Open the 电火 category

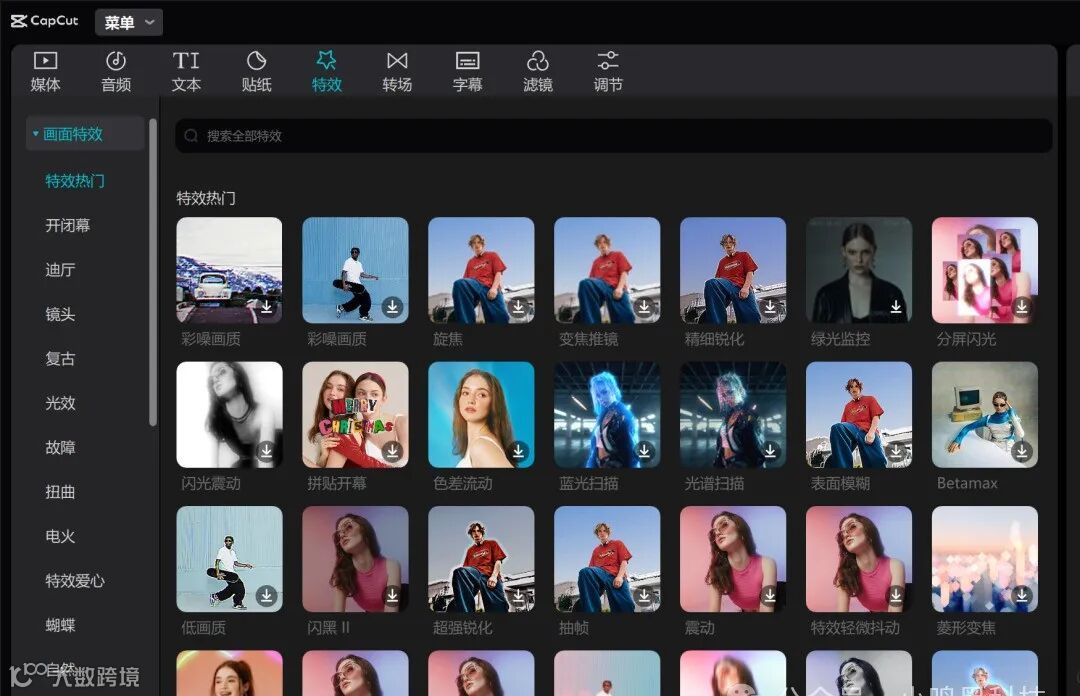coord(60,536)
